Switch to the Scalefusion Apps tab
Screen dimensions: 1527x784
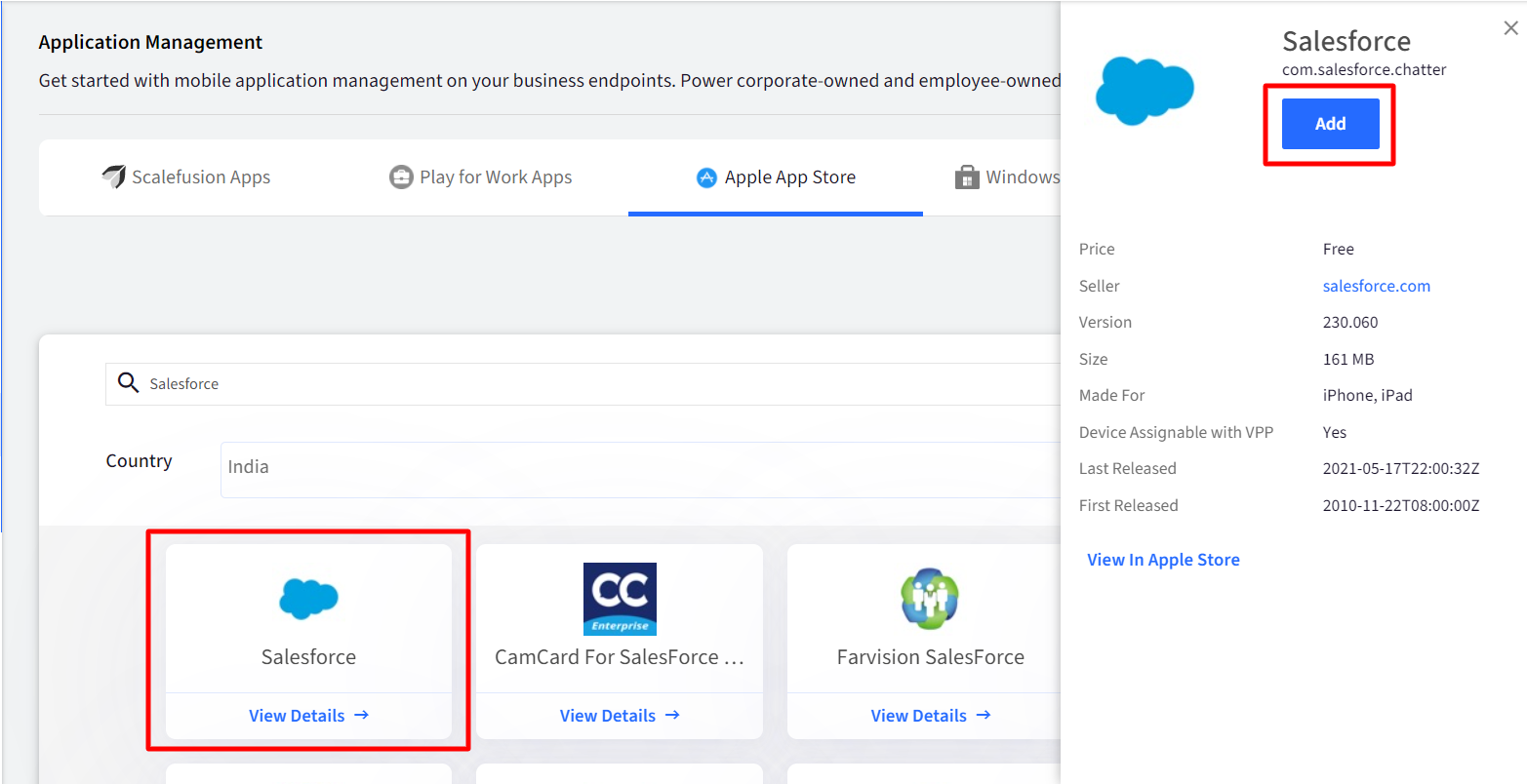(x=186, y=177)
